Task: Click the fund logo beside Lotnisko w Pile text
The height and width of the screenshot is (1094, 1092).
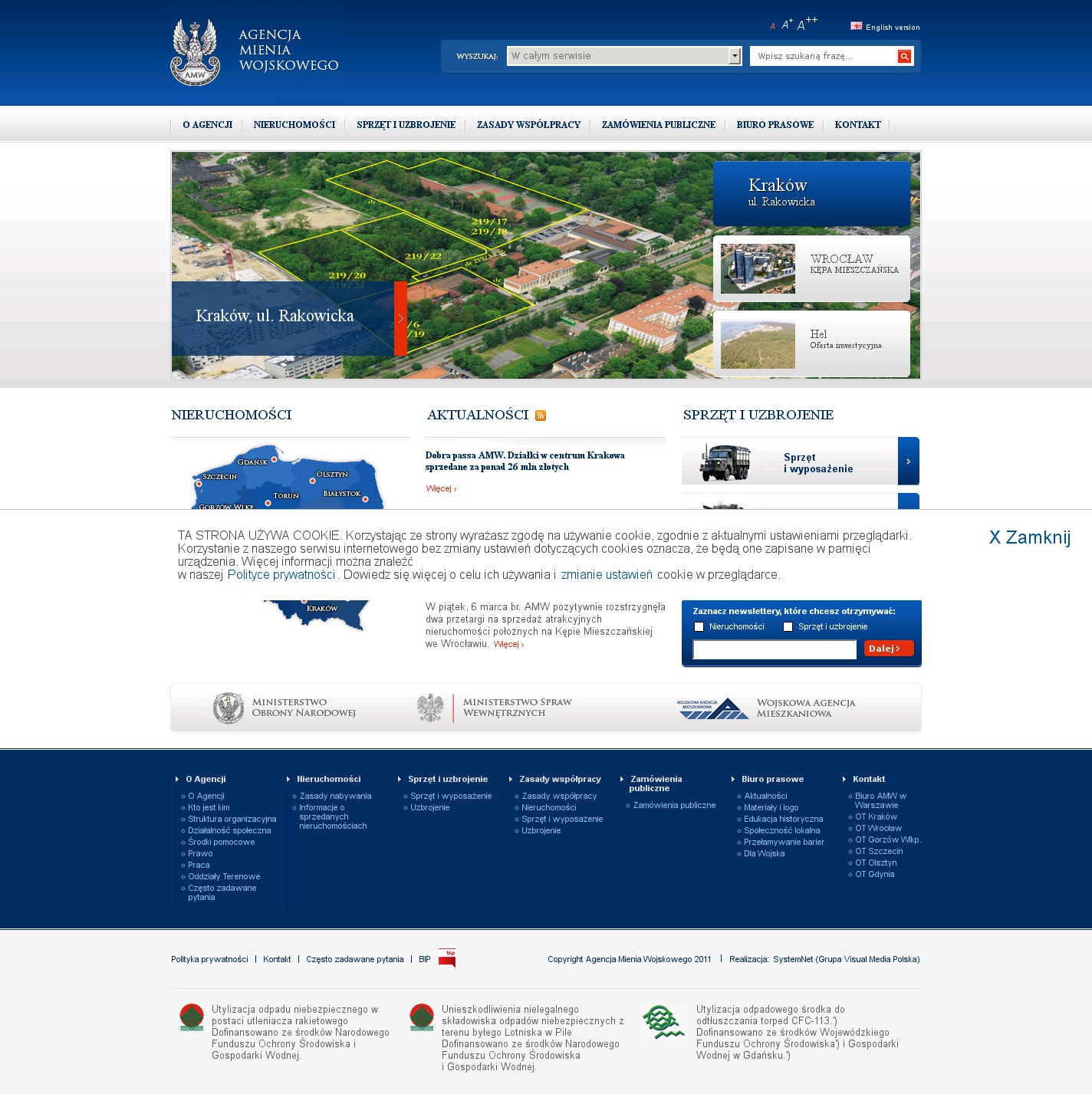Action: coord(422,1017)
